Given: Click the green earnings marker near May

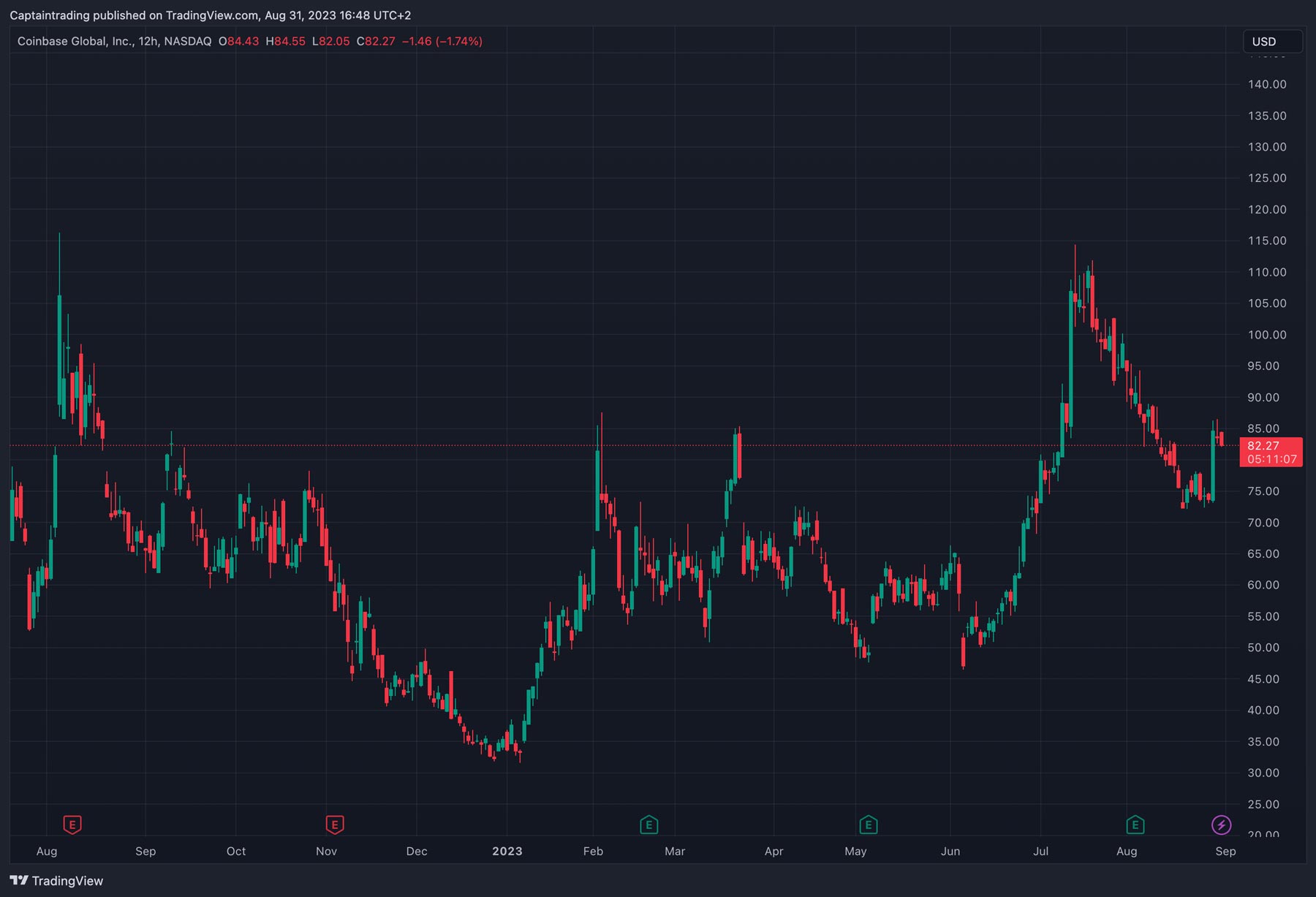Looking at the screenshot, I should pyautogui.click(x=868, y=825).
